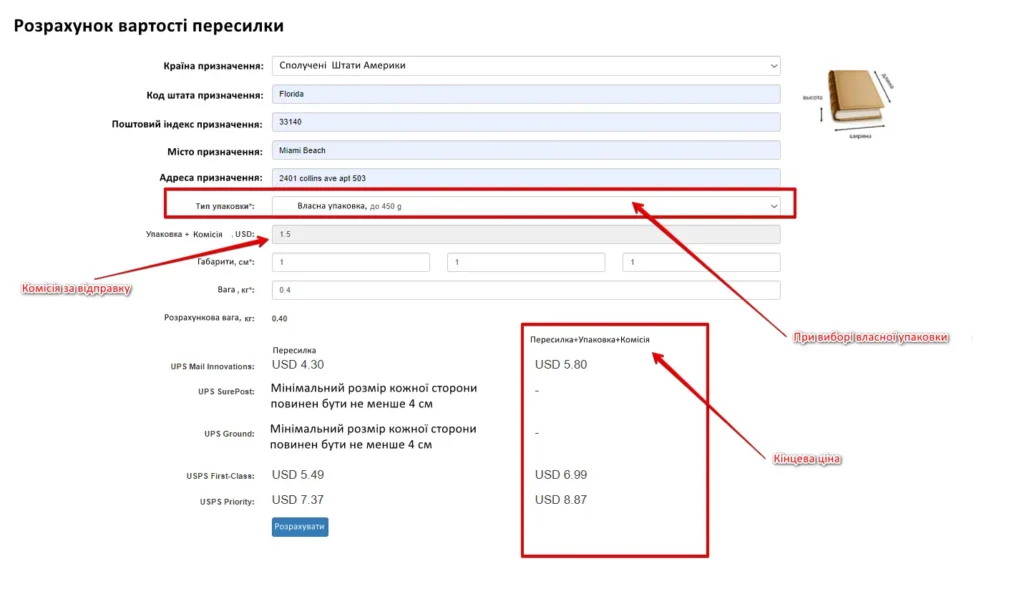Click the calculated weight value 0.40
This screenshot has height=589, width=1024.
(280, 319)
